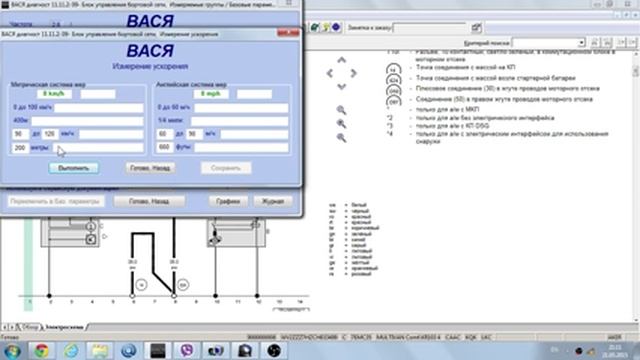640x360 pixels.
Task: Click the right vertical scrollbar of legend
Action: point(636,186)
